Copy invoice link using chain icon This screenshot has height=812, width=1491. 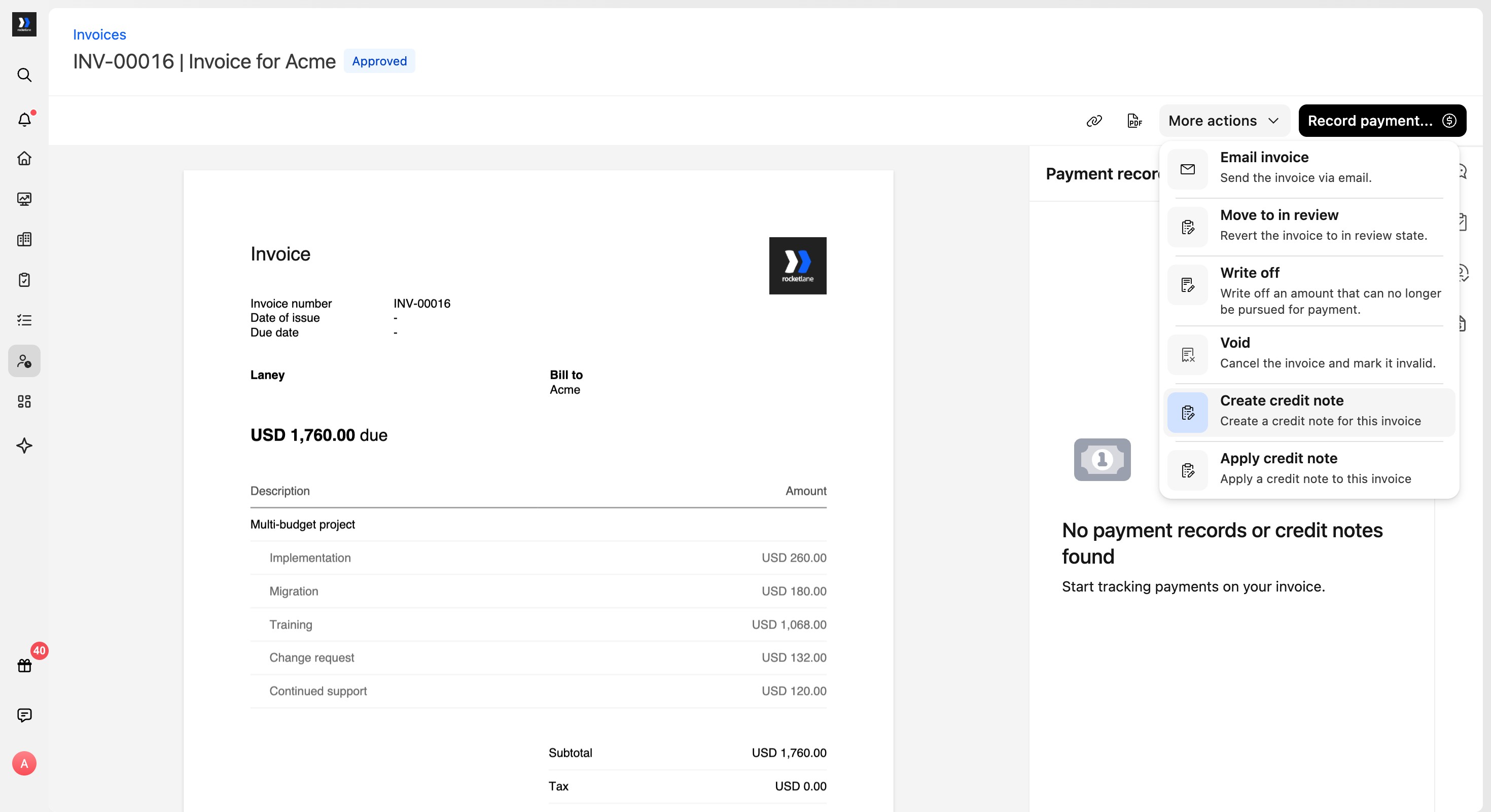1094,121
